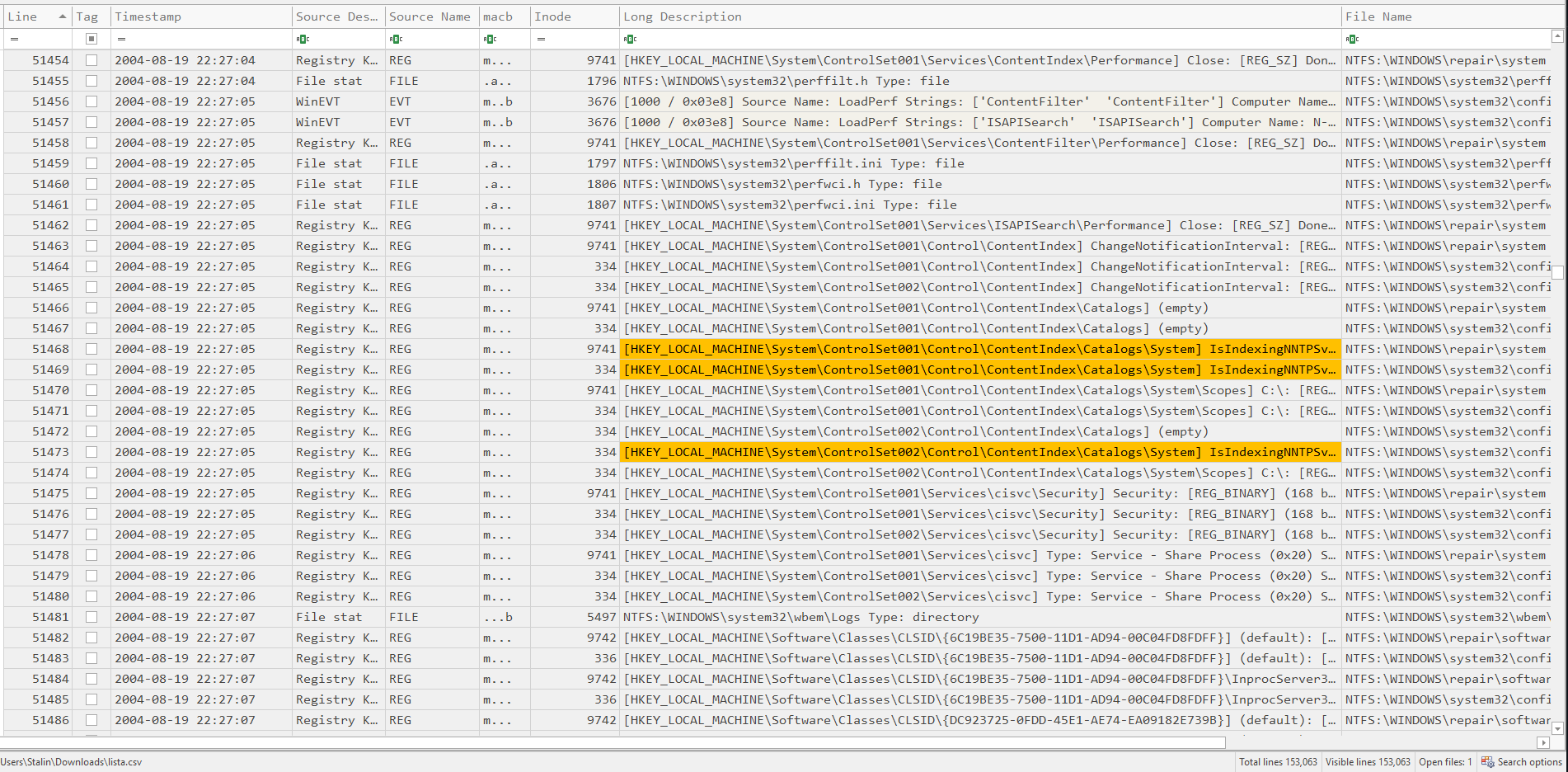The image size is (1568, 772).
Task: Click the Source Name column header
Action: point(432,16)
